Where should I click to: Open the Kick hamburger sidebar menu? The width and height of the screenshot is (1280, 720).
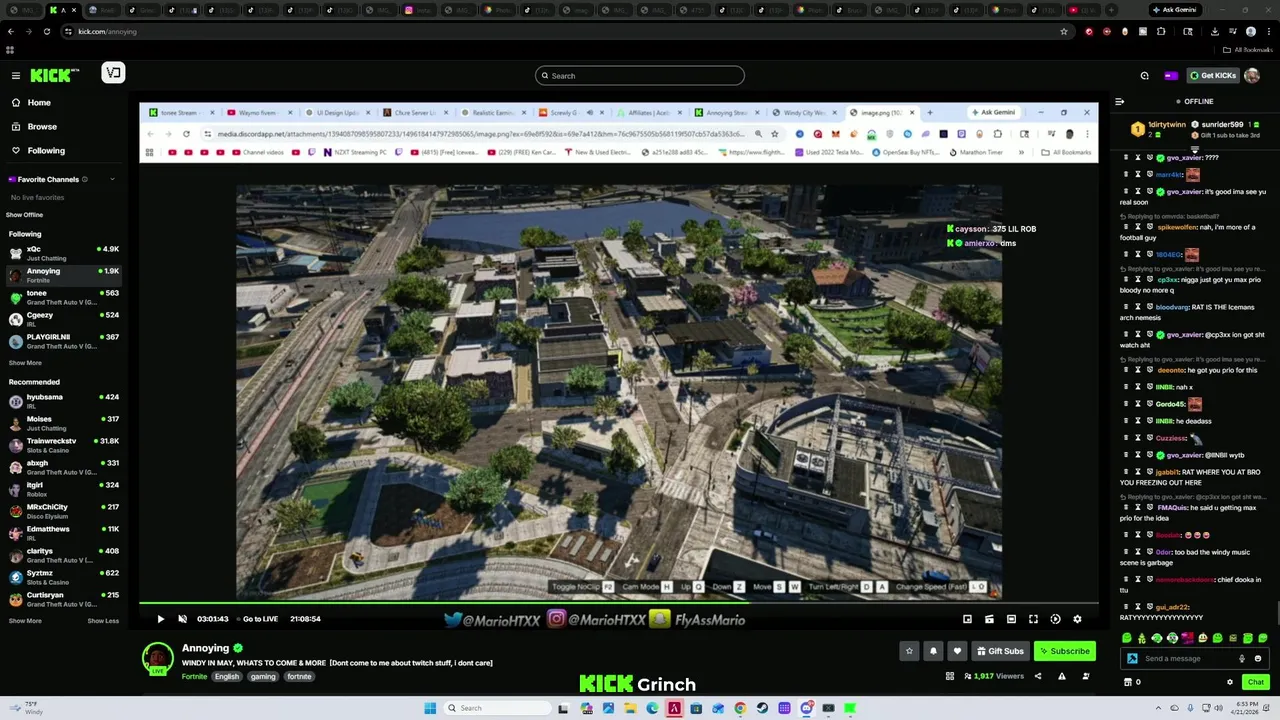16,76
